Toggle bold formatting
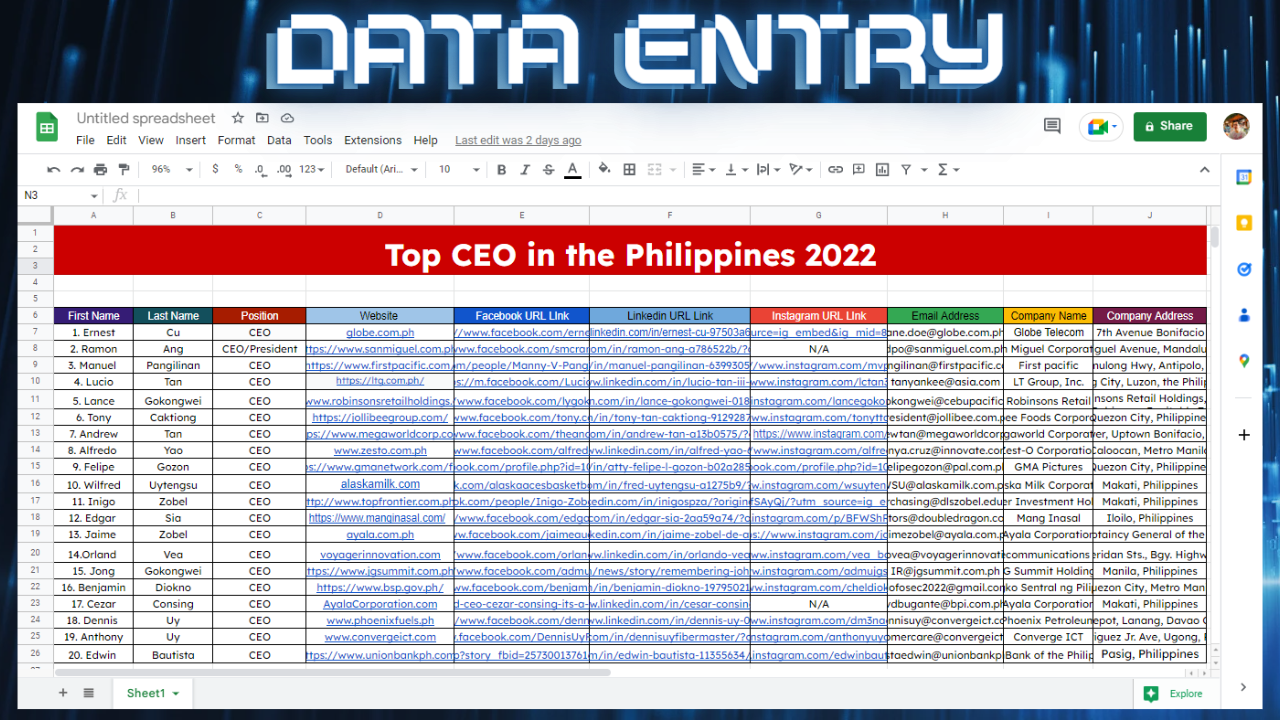Viewport: 1280px width, 720px height. pos(501,170)
